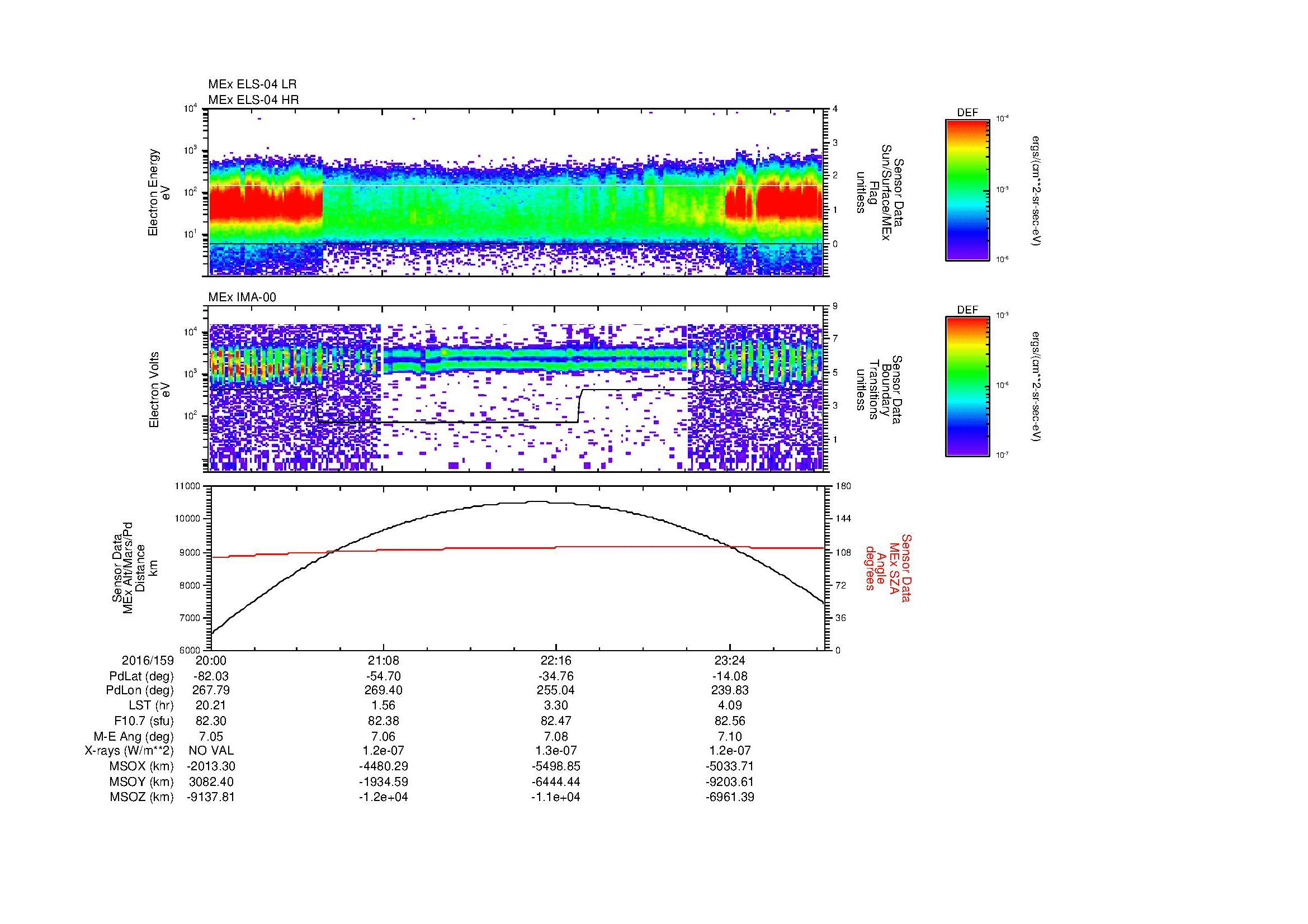Select the LST (hr) row label
This screenshot has height=924, width=1308.
pyautogui.click(x=151, y=705)
